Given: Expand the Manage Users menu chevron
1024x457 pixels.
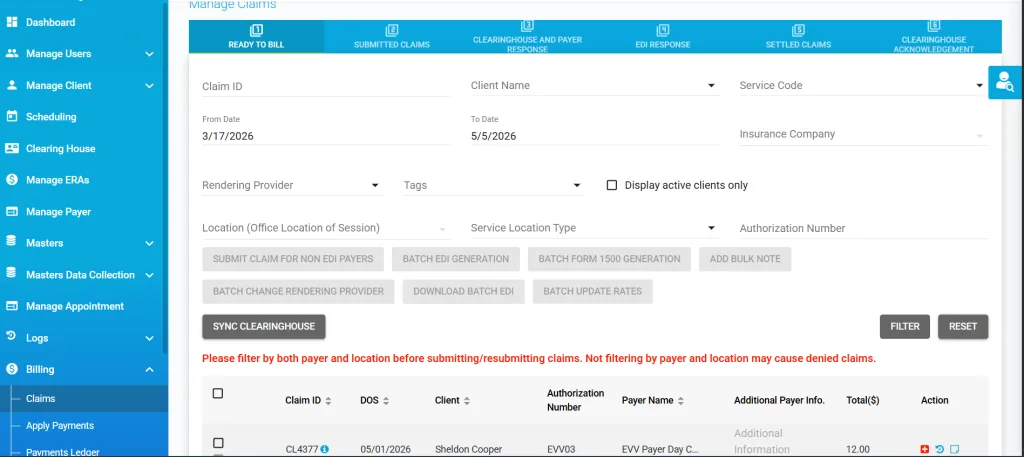Looking at the screenshot, I should 150,54.
